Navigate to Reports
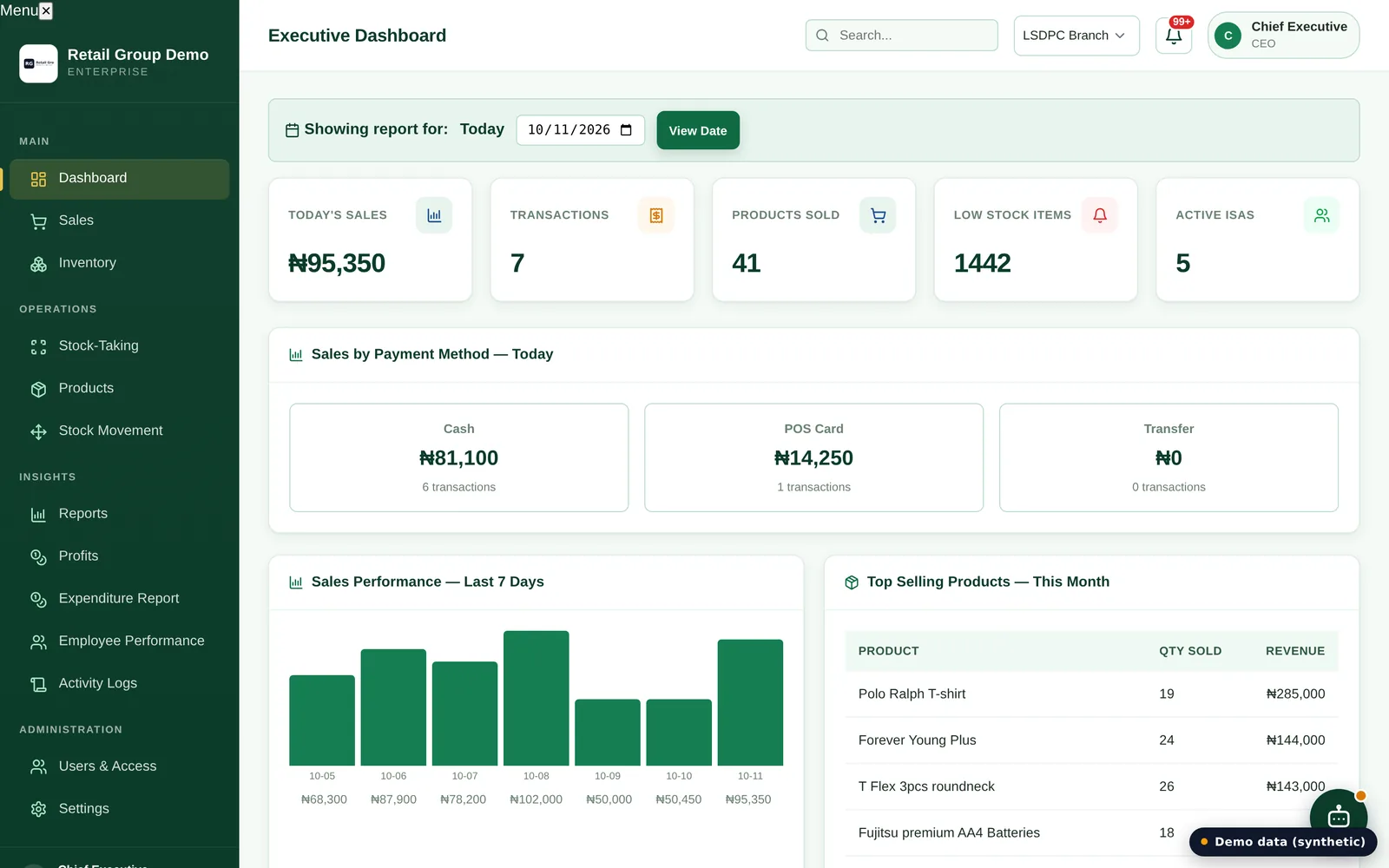 pos(120,514)
